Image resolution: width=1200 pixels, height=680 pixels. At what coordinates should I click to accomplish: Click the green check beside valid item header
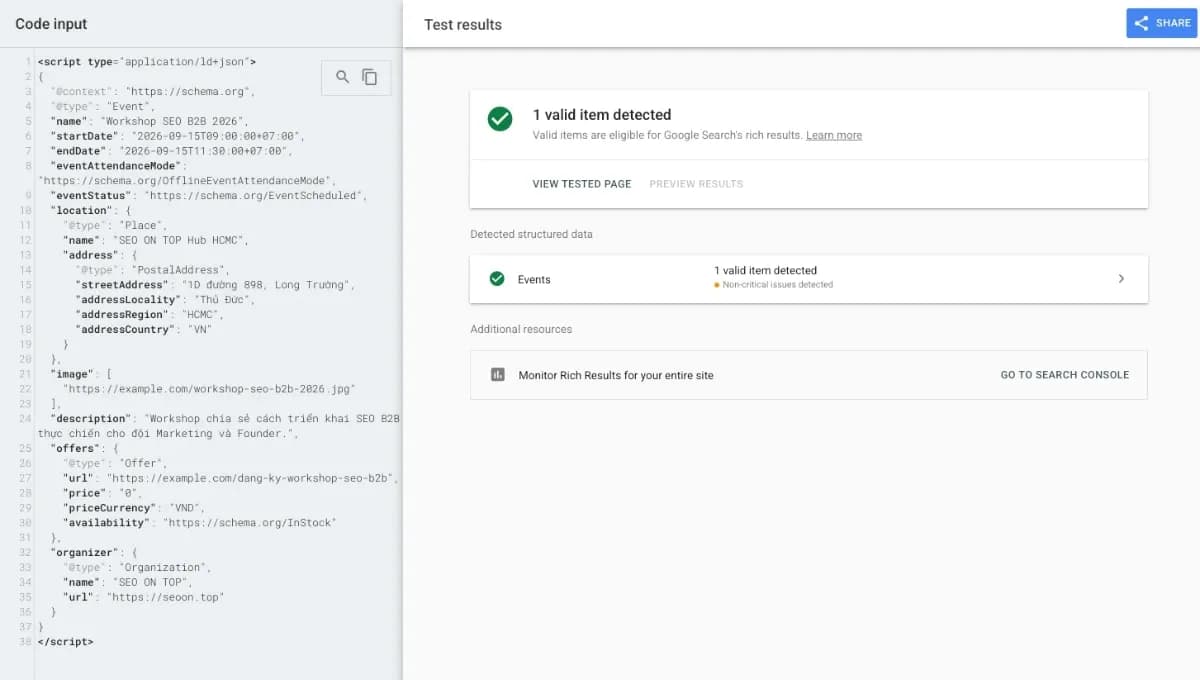tap(500, 120)
